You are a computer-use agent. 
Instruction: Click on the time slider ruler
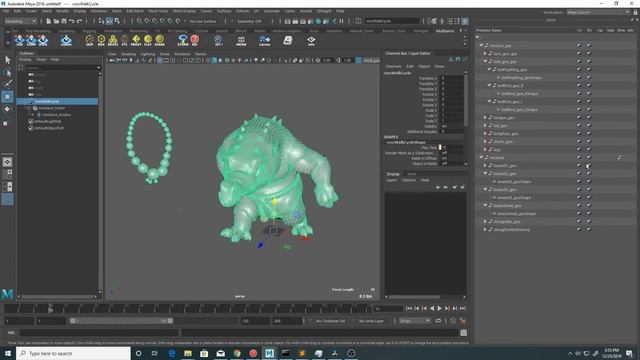coord(188,309)
